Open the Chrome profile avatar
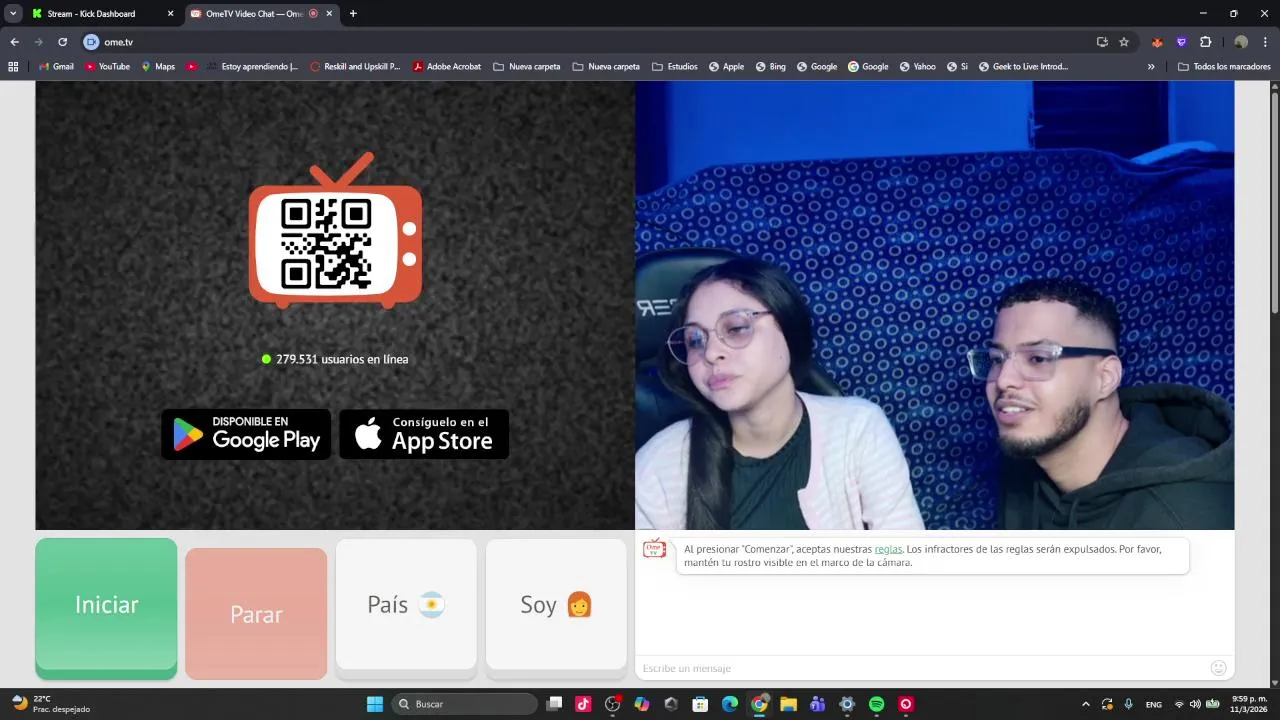The image size is (1280, 720). [1241, 42]
